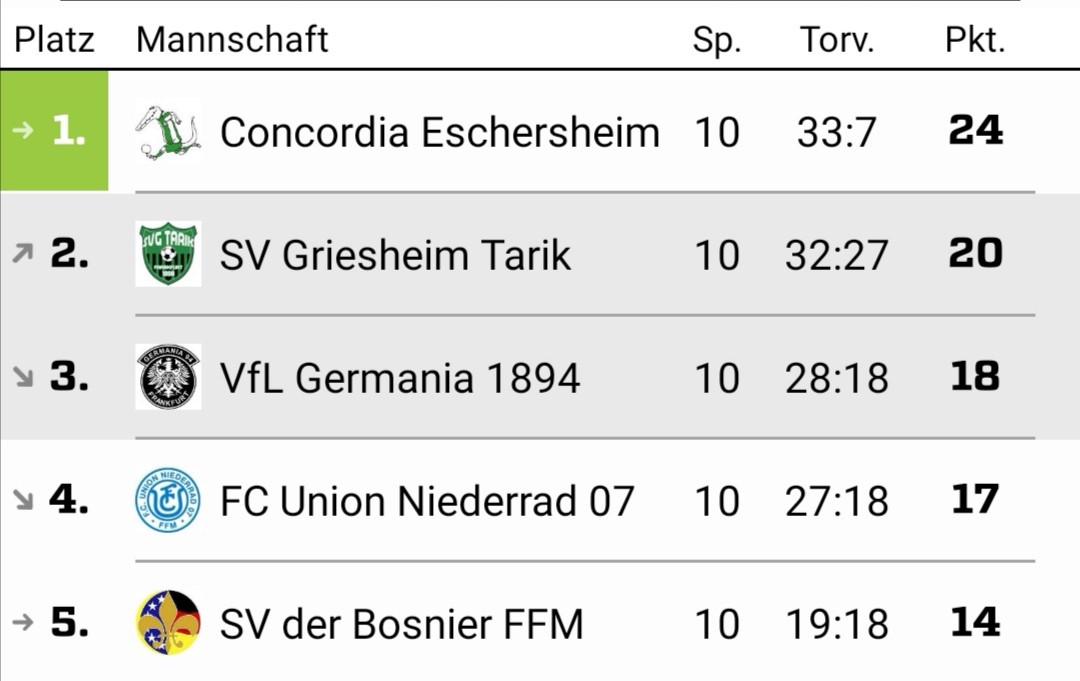Image resolution: width=1080 pixels, height=681 pixels.
Task: Open Concordia Eschersheim team page
Action: coord(439,132)
